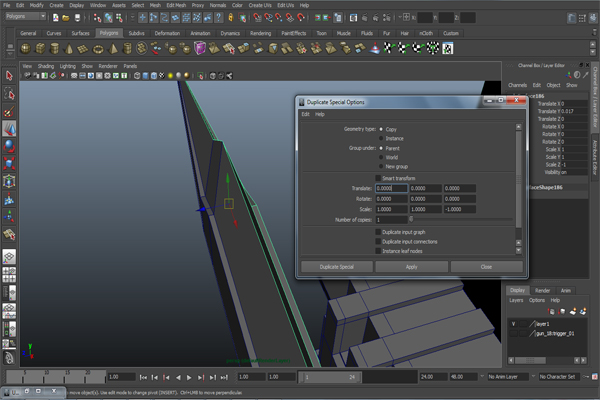Select the Instance geometry type radio
Screen dimensions: 600x400
(x=381, y=139)
